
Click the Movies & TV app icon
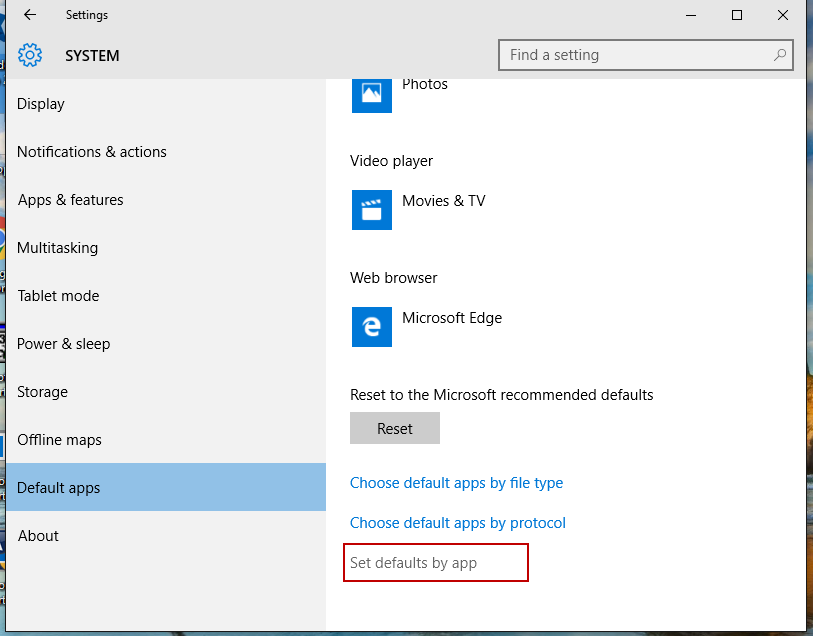click(372, 209)
